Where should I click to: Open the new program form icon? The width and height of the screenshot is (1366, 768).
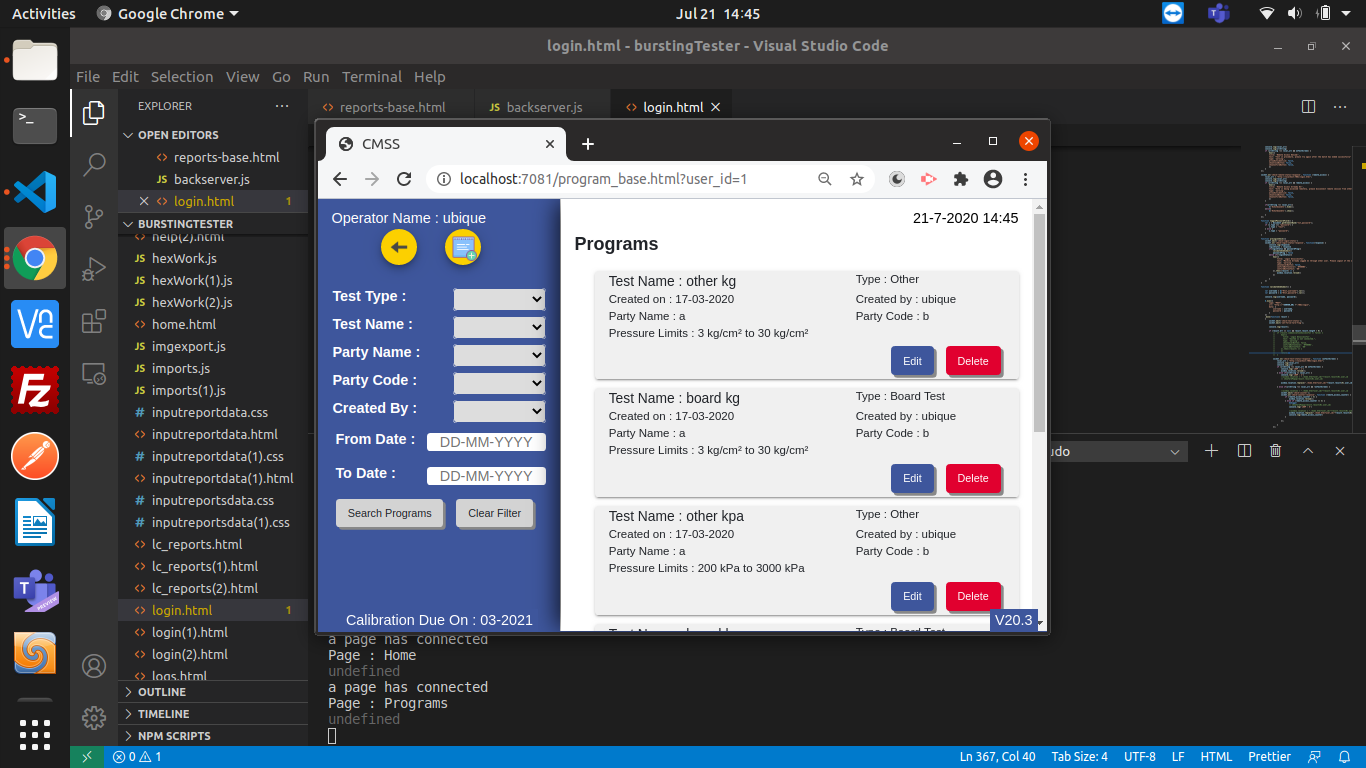coord(462,247)
